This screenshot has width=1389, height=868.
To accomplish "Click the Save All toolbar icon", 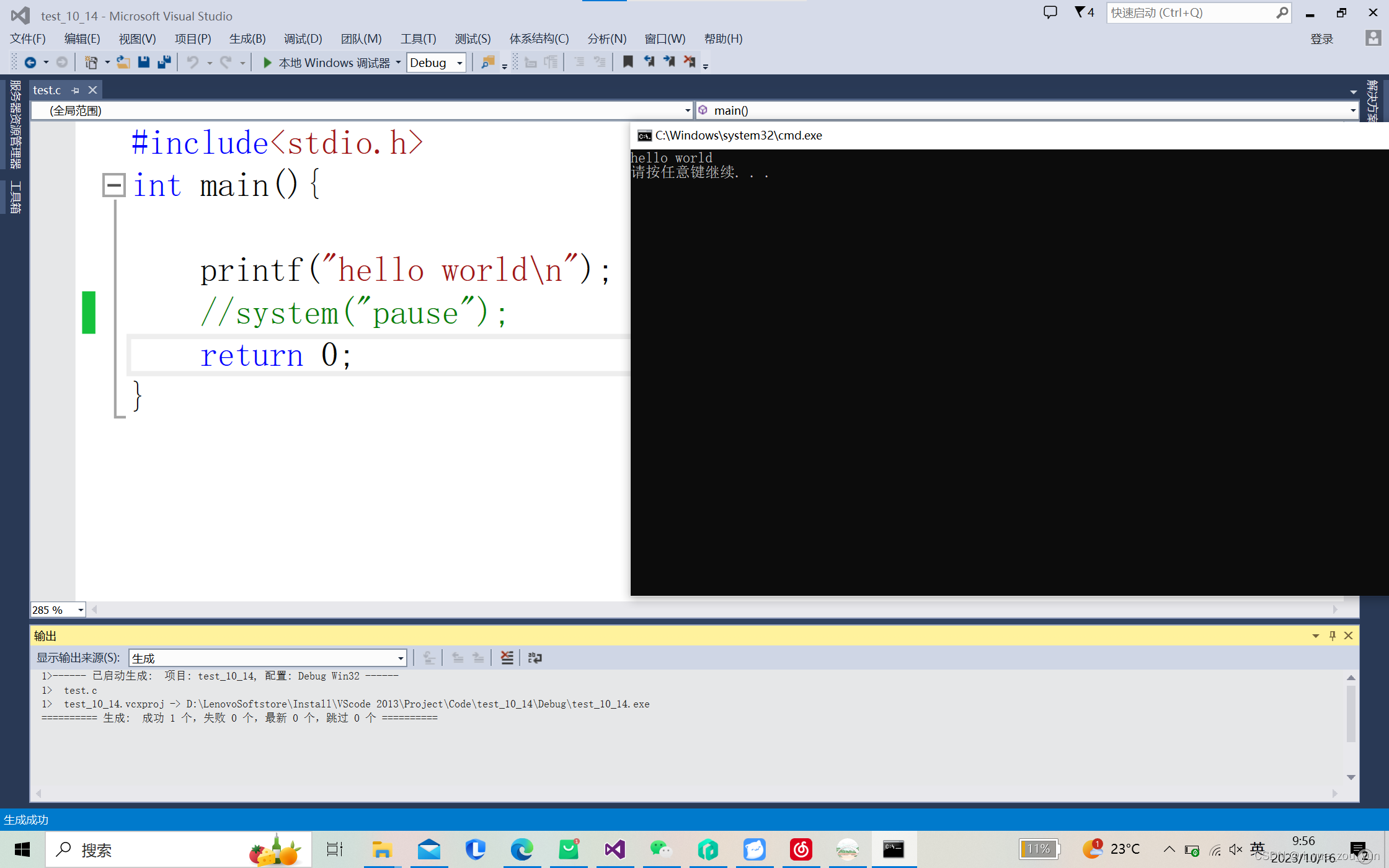I will coord(164,62).
